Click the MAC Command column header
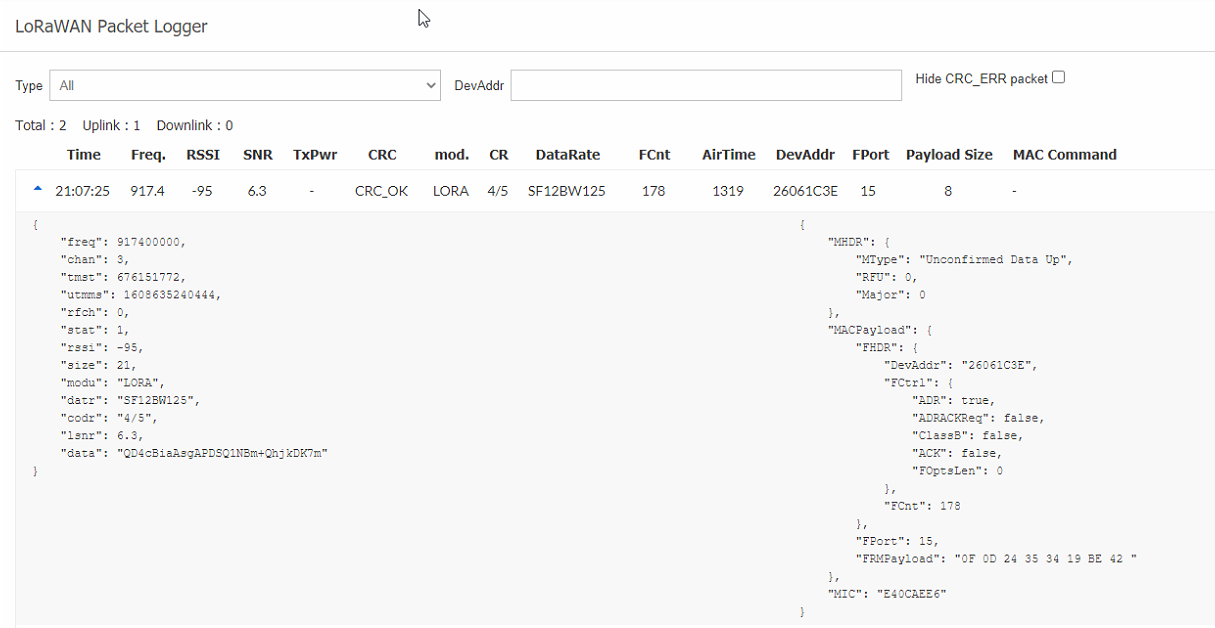Screen dimensions: 1215x628 coord(1064,155)
